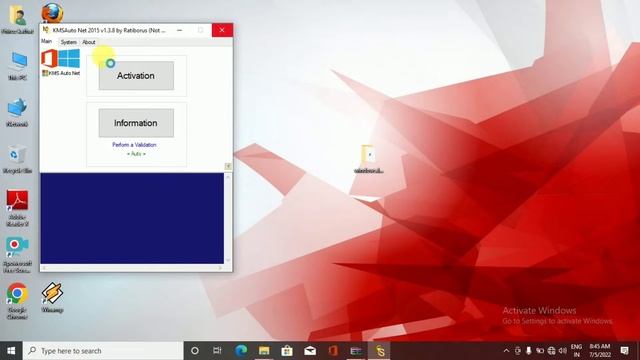The width and height of the screenshot is (640, 360).
Task: Open Perform a Validation link
Action: point(134,145)
